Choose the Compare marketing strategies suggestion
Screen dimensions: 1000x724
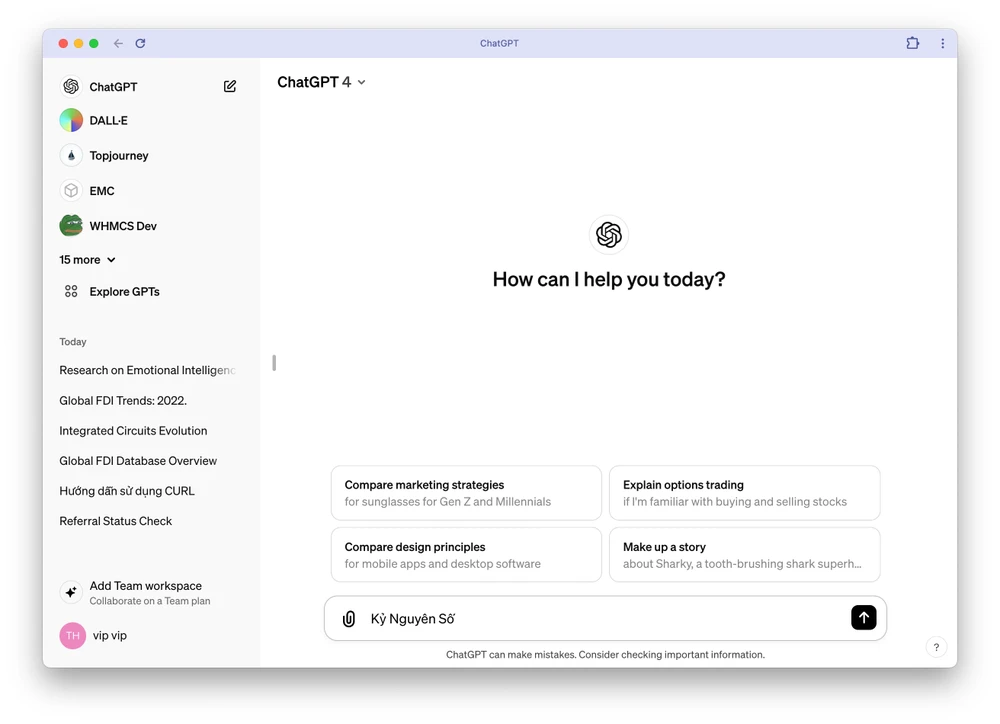tap(466, 493)
